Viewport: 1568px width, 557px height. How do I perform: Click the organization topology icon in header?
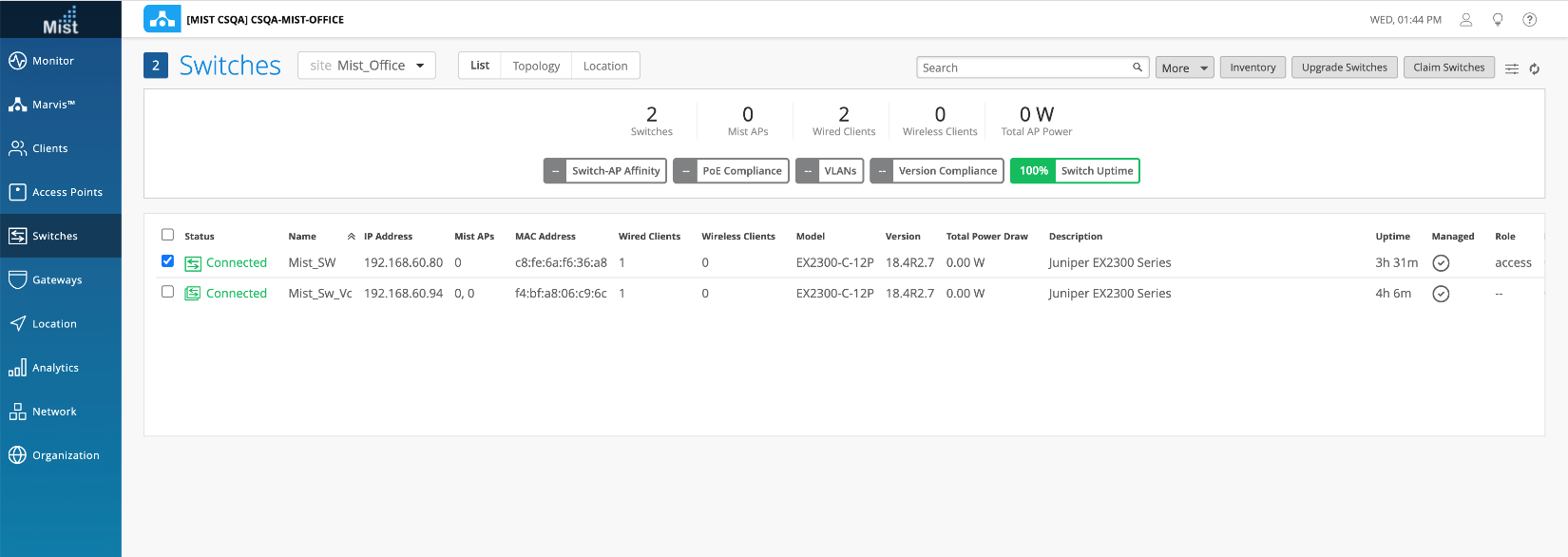[x=163, y=19]
